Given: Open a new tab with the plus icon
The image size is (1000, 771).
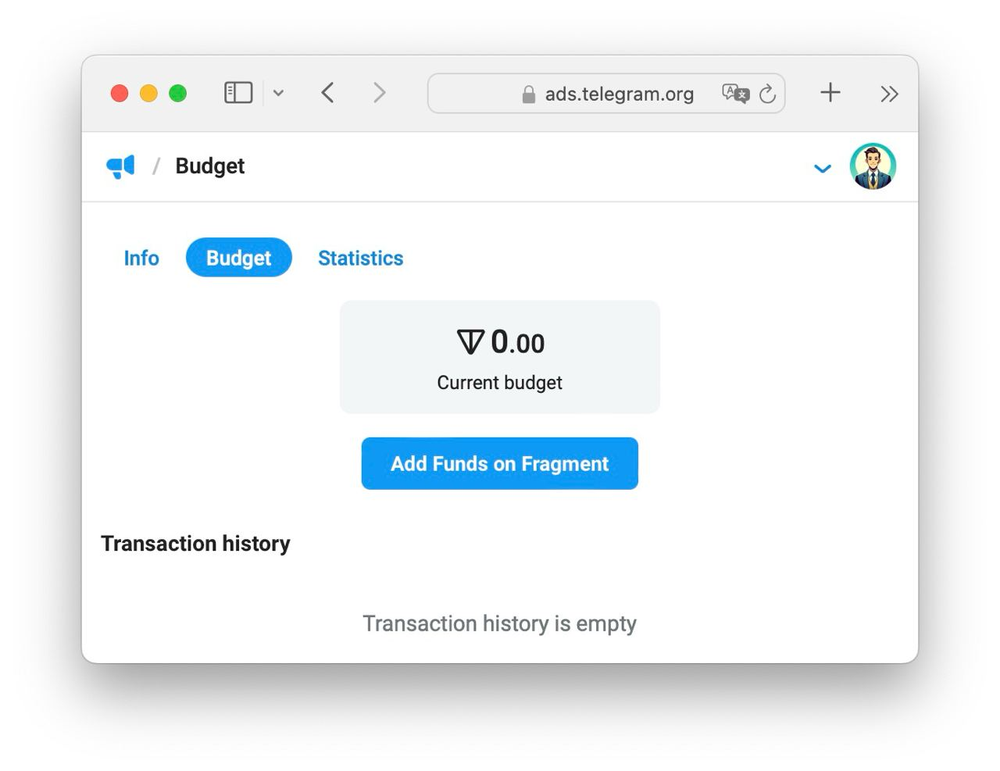Looking at the screenshot, I should [x=830, y=92].
